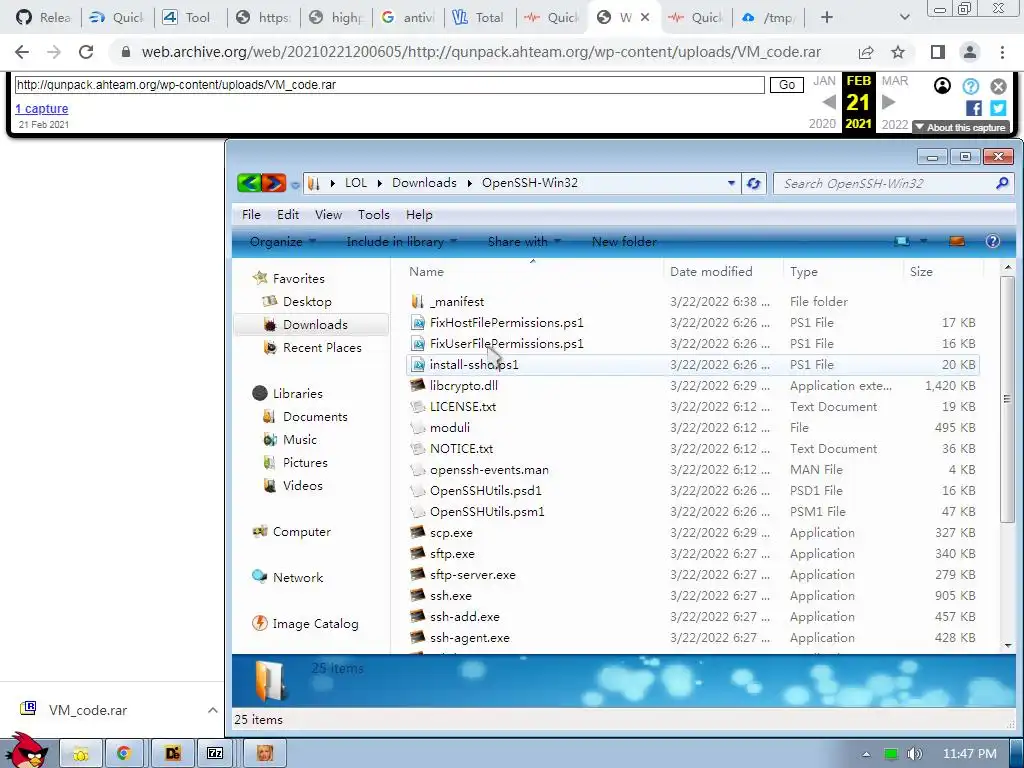This screenshot has height=768, width=1024.
Task: Click New folder button
Action: point(624,242)
